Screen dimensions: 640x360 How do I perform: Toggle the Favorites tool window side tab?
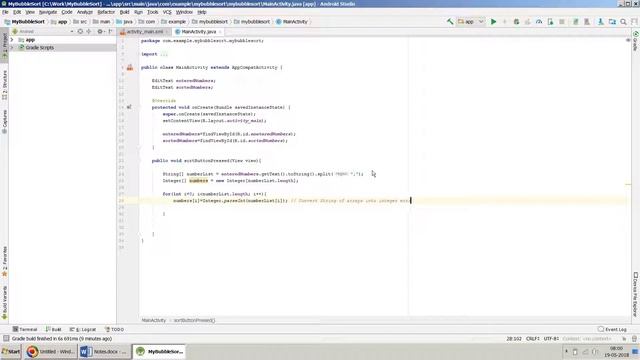coord(4,261)
